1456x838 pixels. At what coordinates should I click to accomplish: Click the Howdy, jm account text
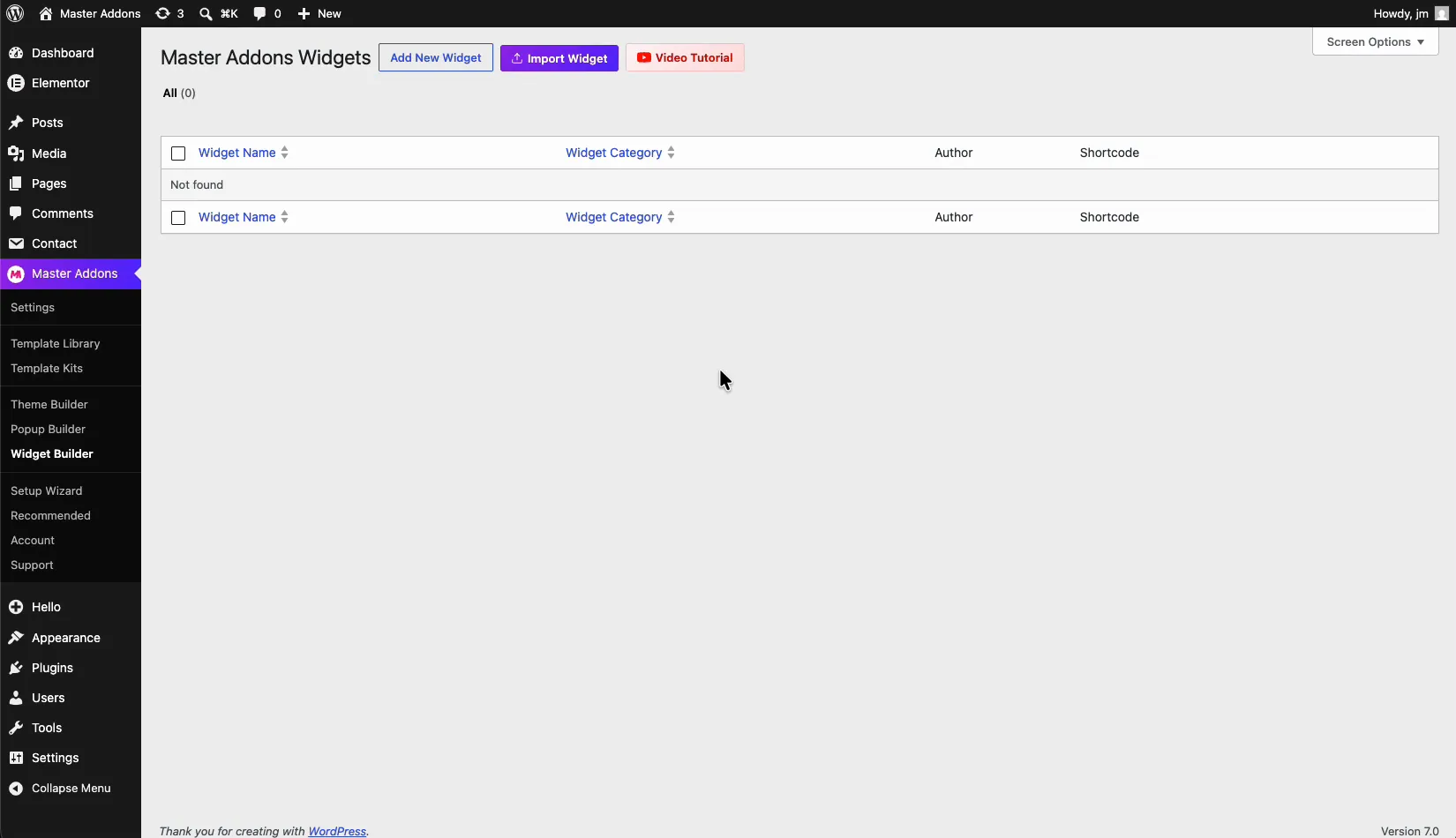tap(1400, 13)
